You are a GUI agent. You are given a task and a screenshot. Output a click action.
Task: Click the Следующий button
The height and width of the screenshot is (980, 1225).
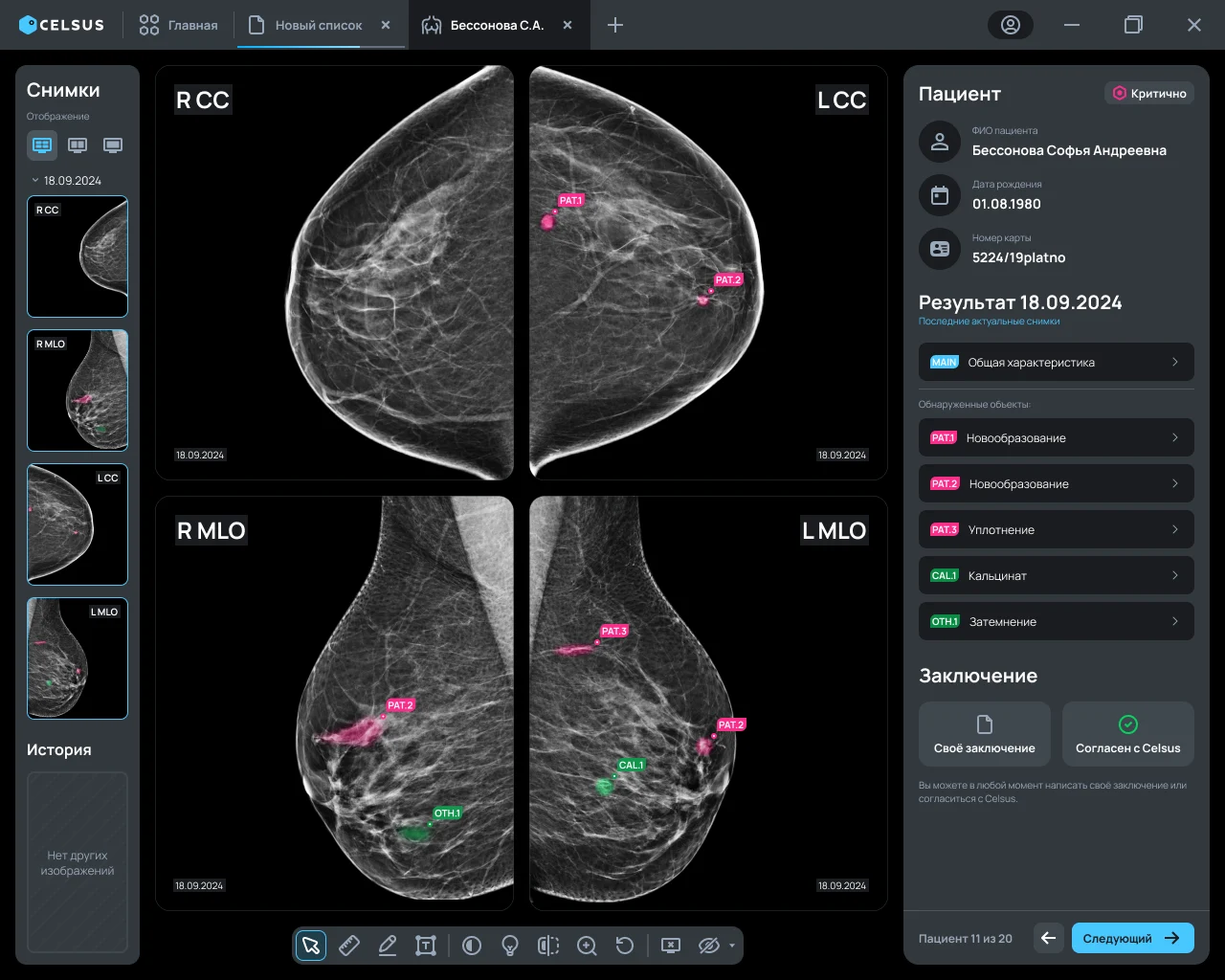coord(1133,938)
